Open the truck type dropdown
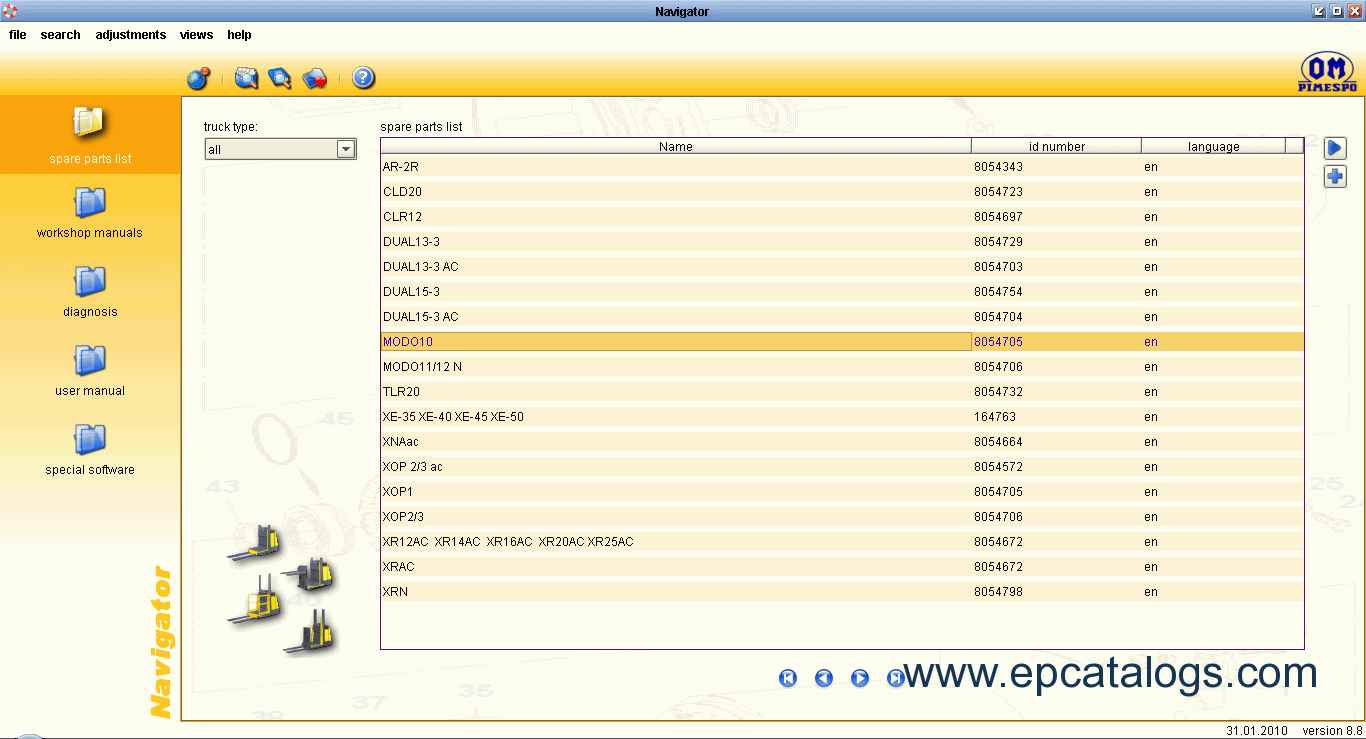This screenshot has width=1366, height=739. click(280, 149)
